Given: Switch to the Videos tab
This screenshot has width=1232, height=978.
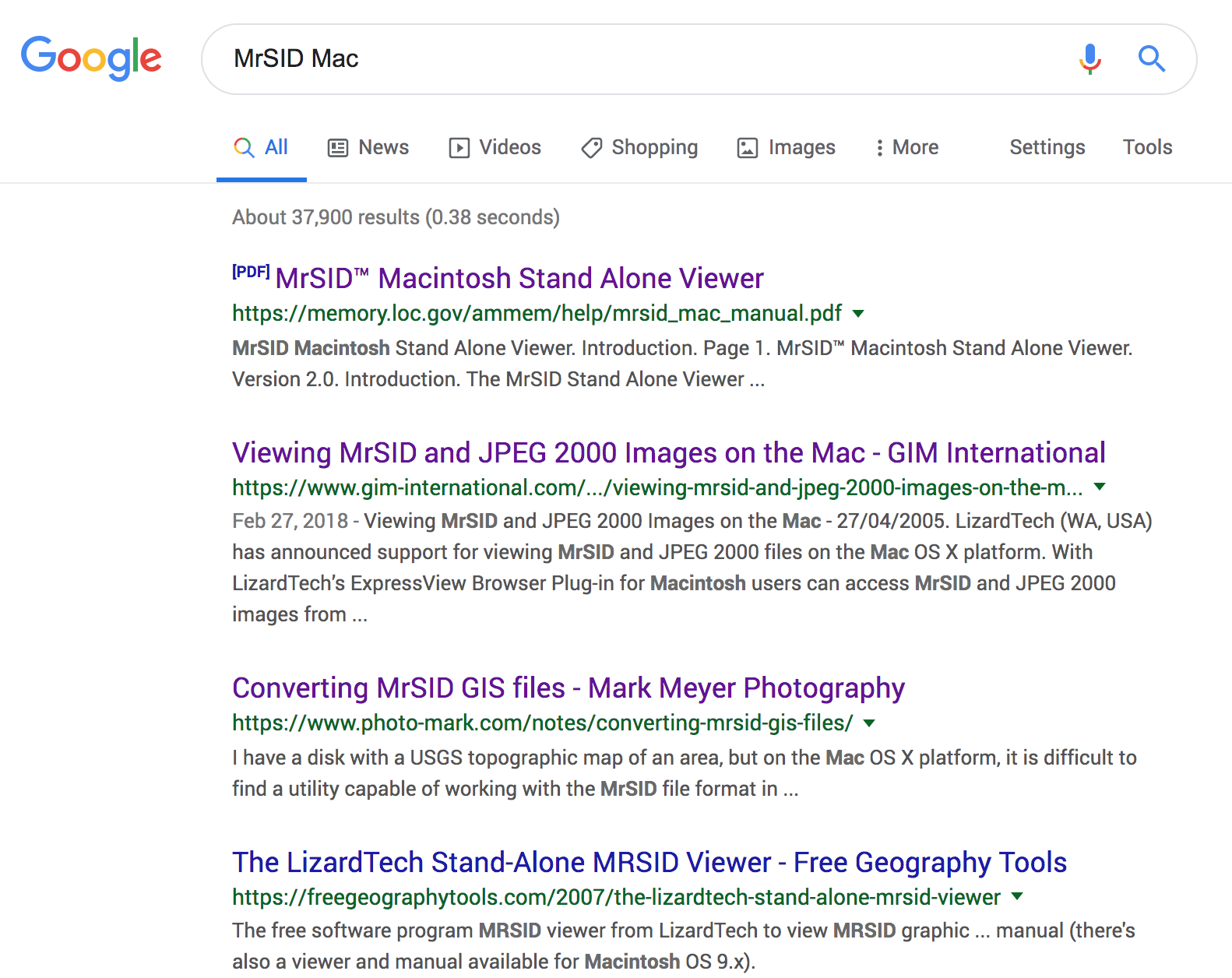Looking at the screenshot, I should [x=495, y=148].
